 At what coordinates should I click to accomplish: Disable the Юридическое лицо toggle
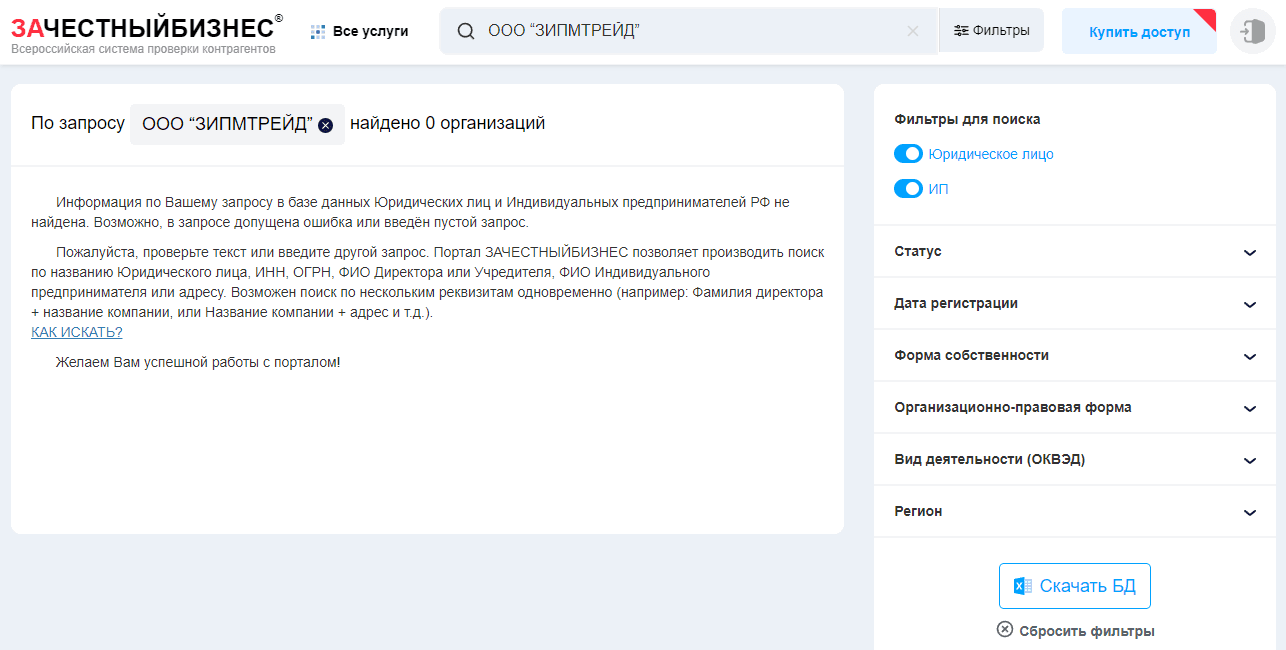[908, 153]
